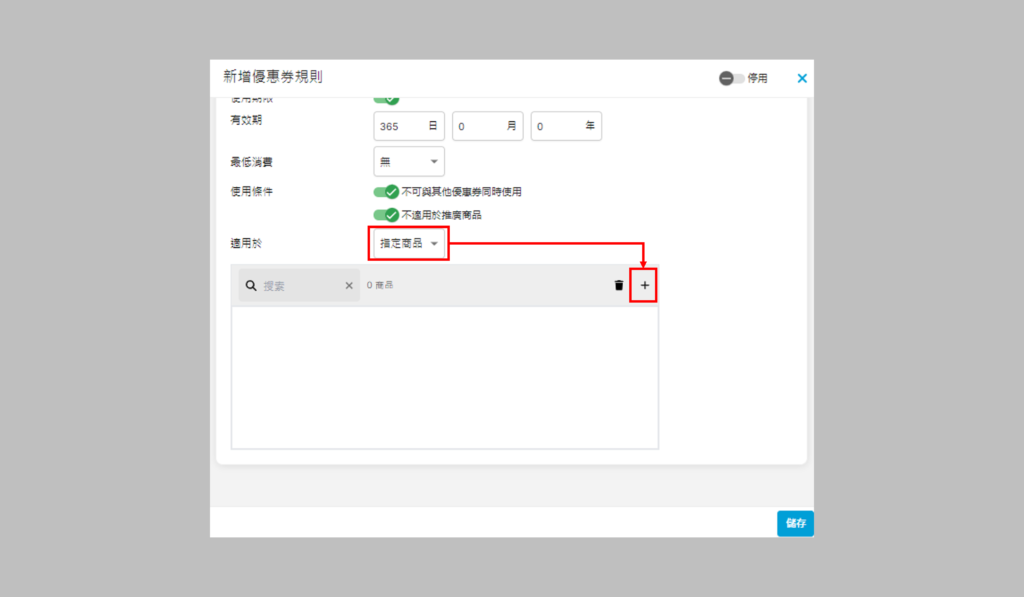Close the 新增優惠券規則 dialog with the blue X

coord(802,78)
